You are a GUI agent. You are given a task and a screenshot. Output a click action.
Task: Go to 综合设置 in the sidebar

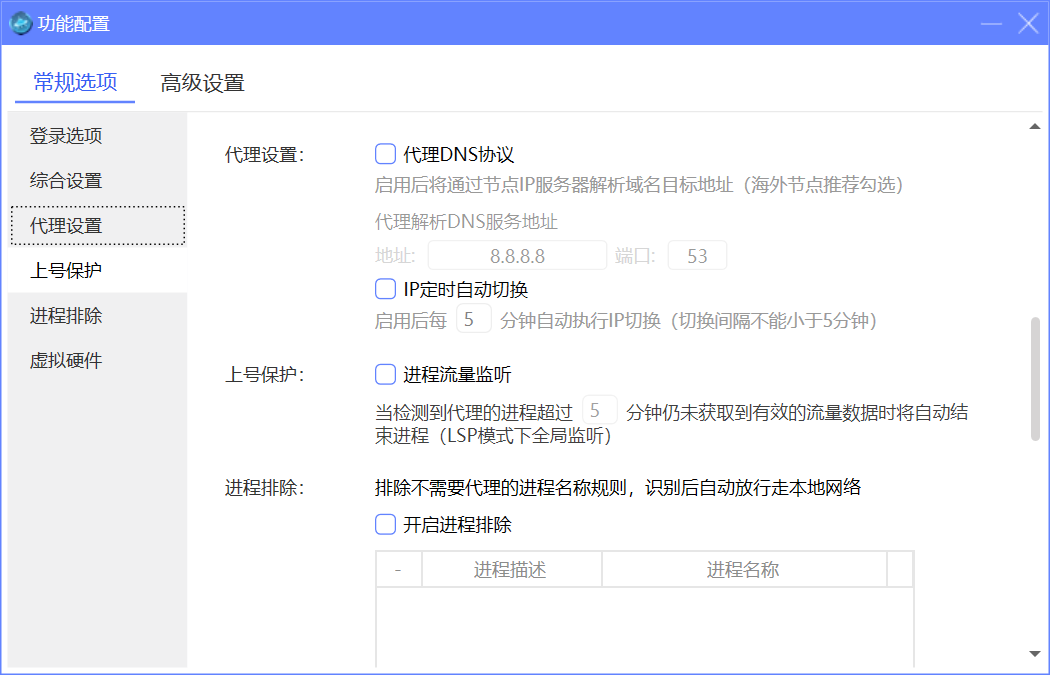[66, 181]
